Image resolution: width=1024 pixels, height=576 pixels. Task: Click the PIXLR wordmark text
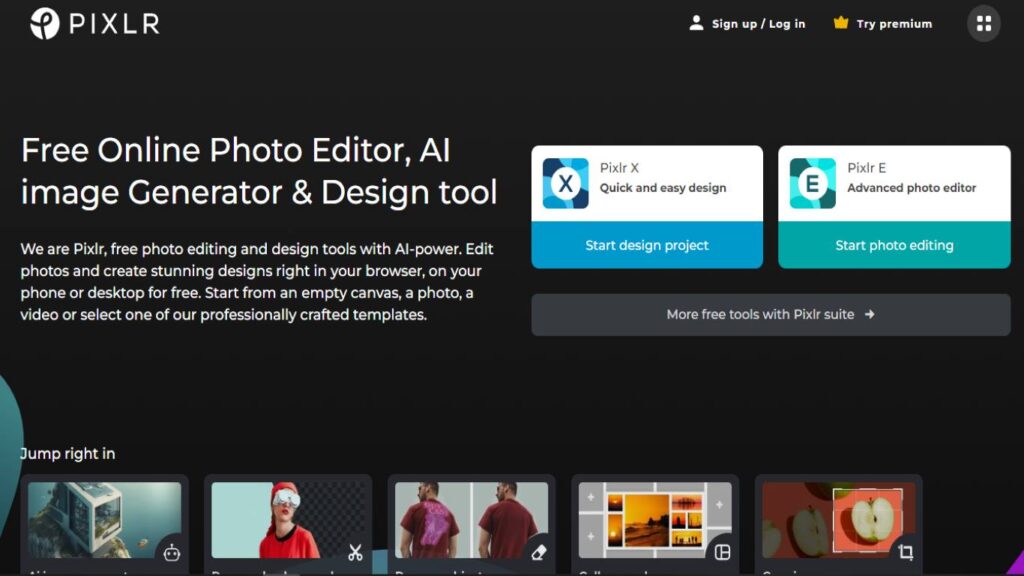114,24
